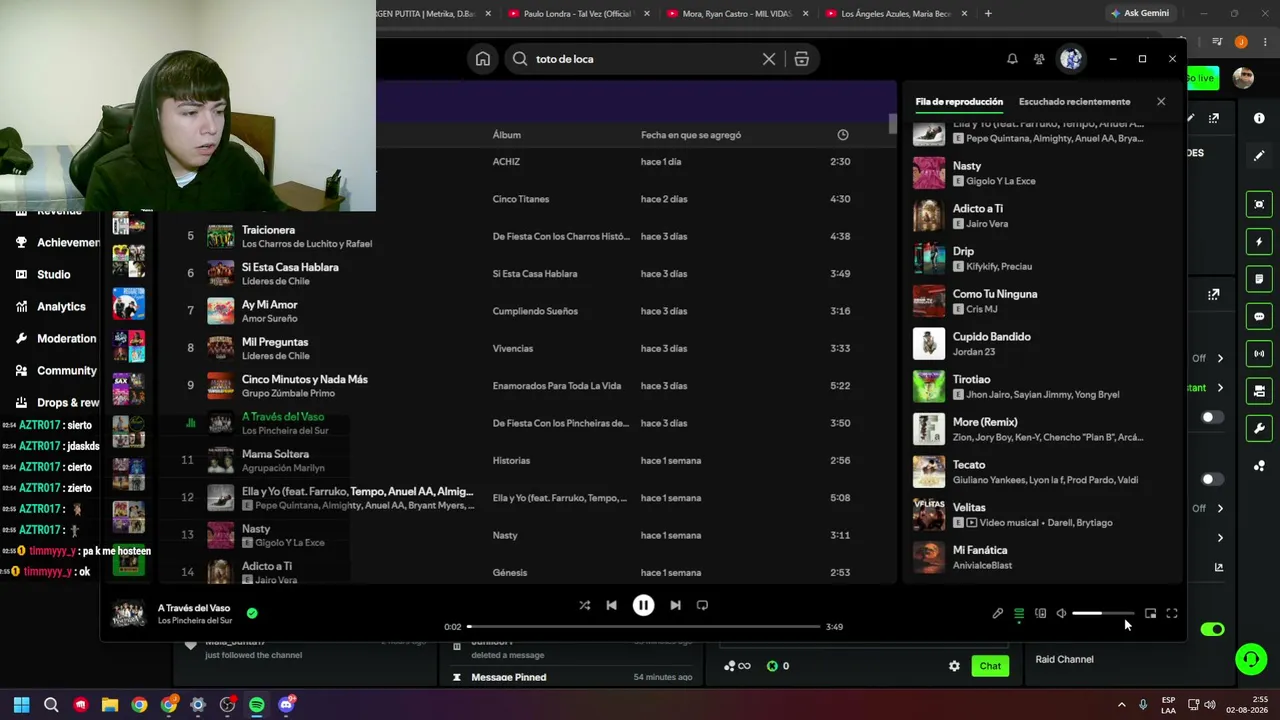The width and height of the screenshot is (1280, 720).
Task: Open connect to a device icon
Action: [x=1040, y=613]
